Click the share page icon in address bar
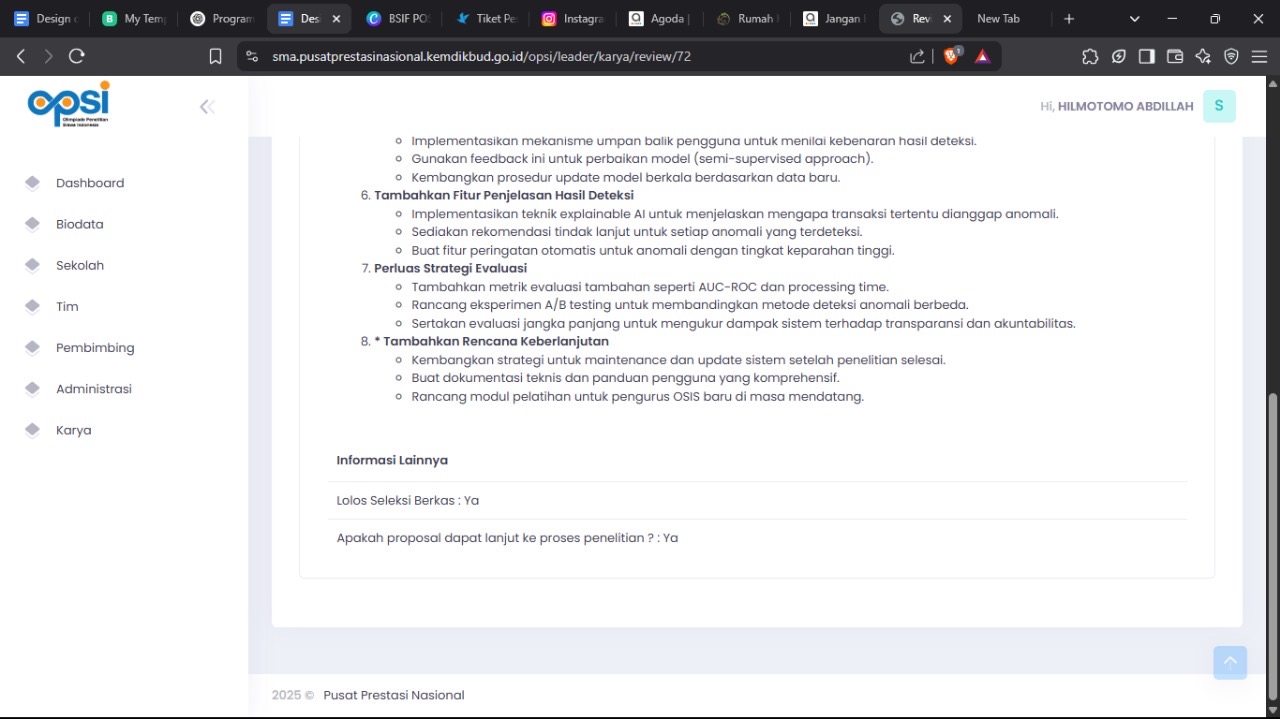Viewport: 1280px width, 719px height. (917, 57)
